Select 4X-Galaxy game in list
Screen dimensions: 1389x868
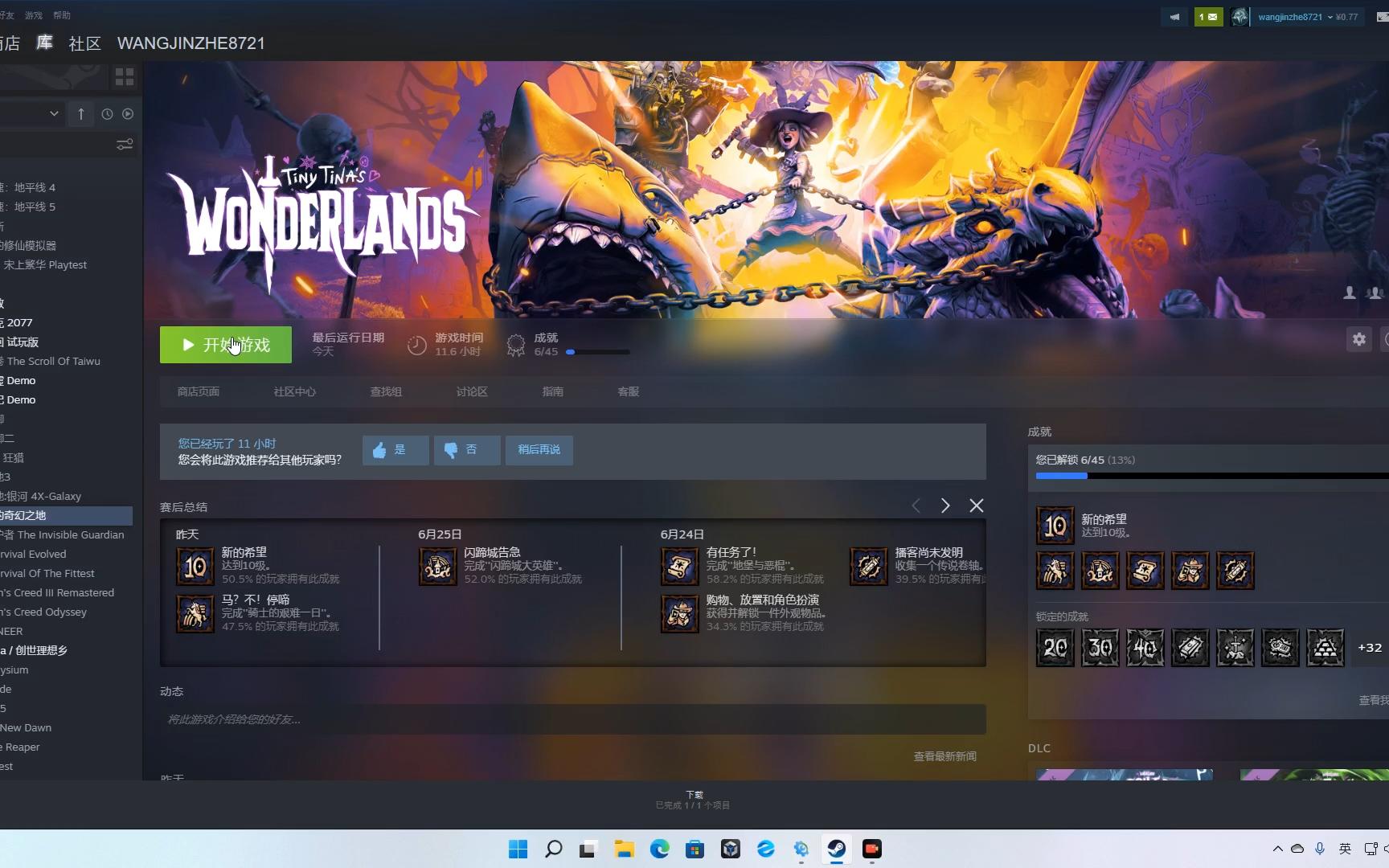(x=42, y=497)
